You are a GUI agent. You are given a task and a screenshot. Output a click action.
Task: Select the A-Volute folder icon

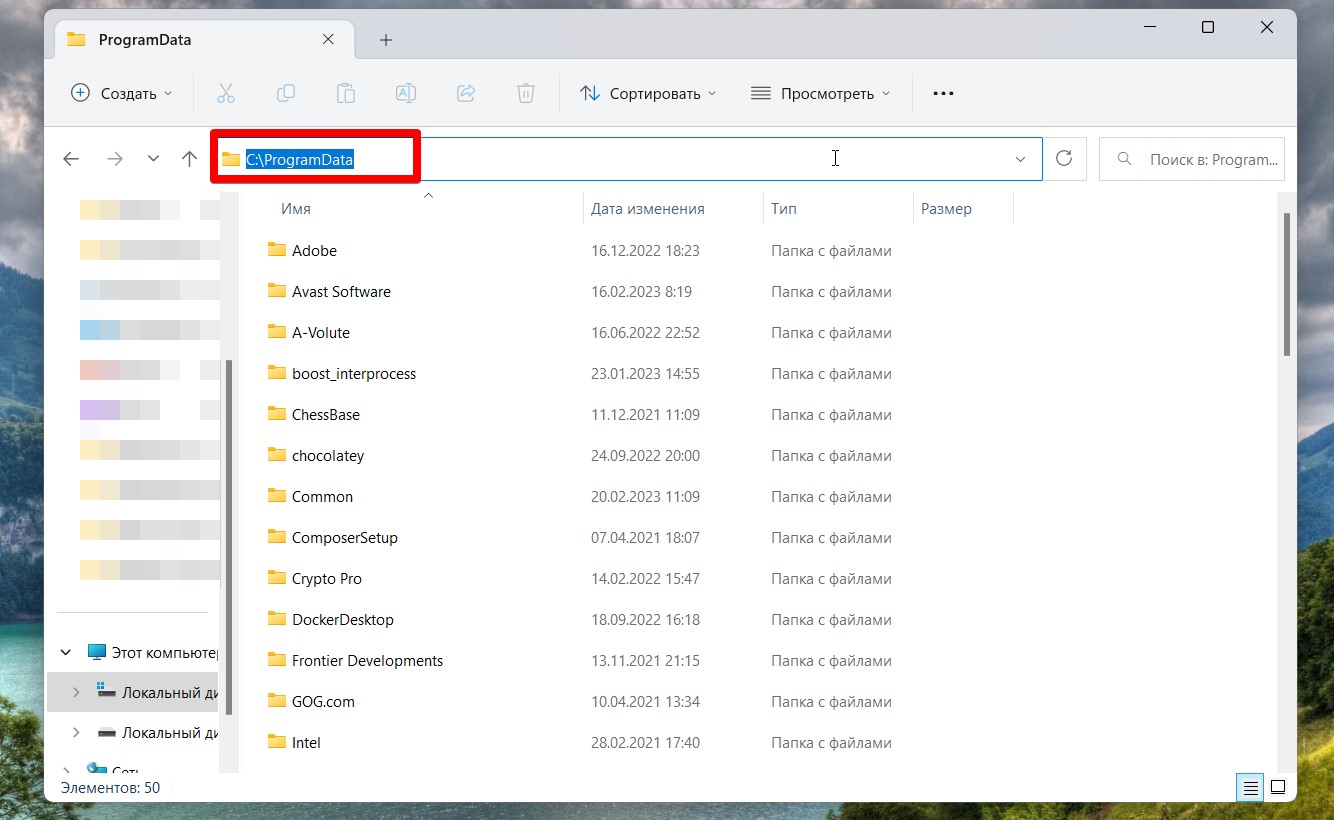(x=277, y=332)
